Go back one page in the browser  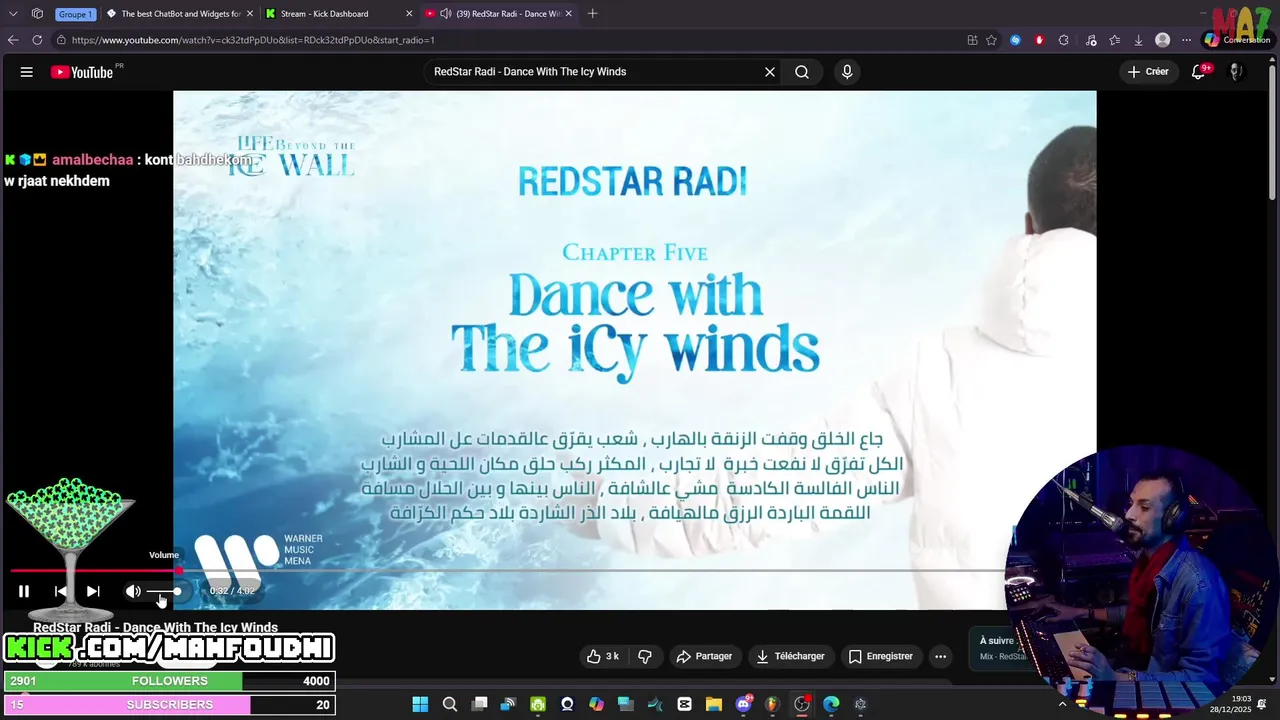pyautogui.click(x=12, y=40)
